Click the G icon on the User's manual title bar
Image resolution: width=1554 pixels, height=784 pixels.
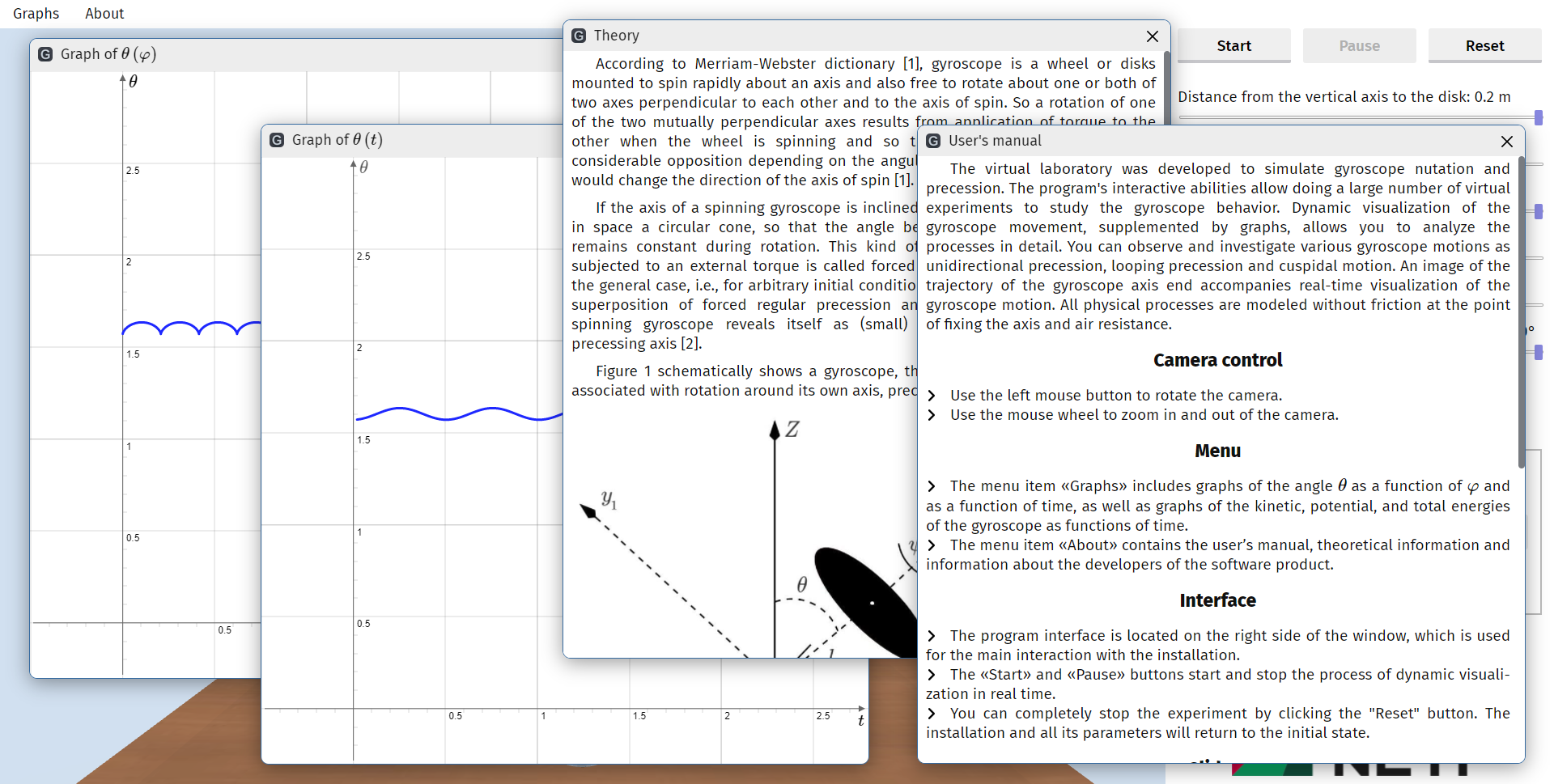pos(932,141)
